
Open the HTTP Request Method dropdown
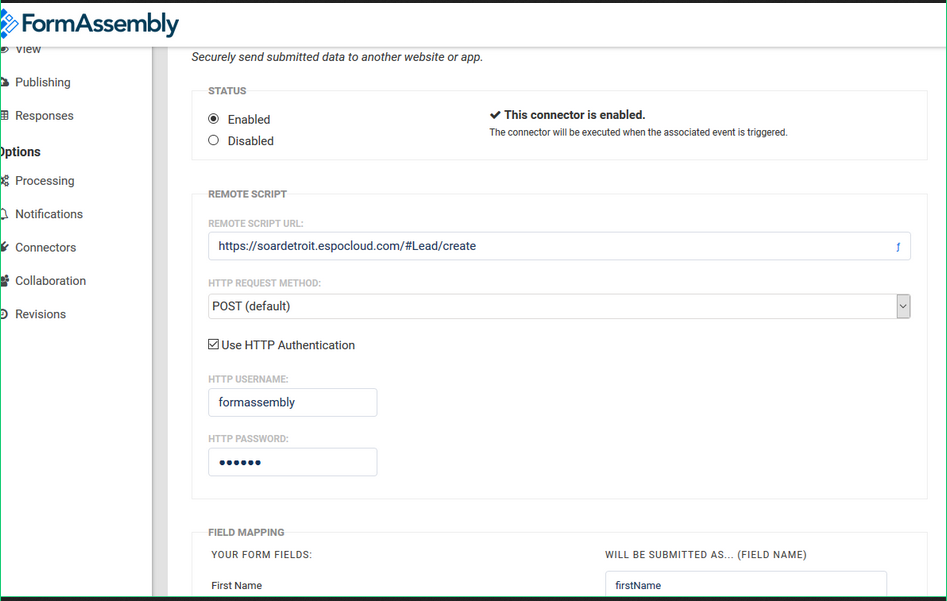pyautogui.click(x=558, y=306)
